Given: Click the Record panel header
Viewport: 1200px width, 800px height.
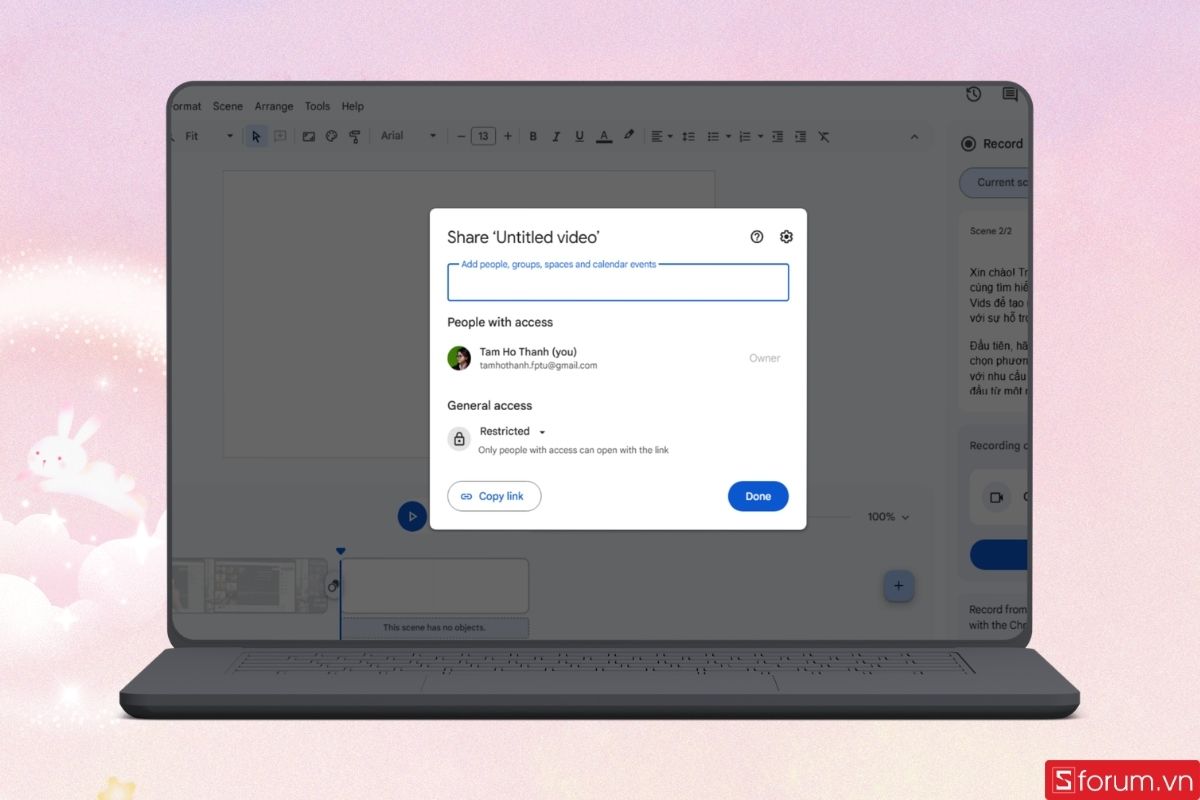Looking at the screenshot, I should click(x=992, y=143).
